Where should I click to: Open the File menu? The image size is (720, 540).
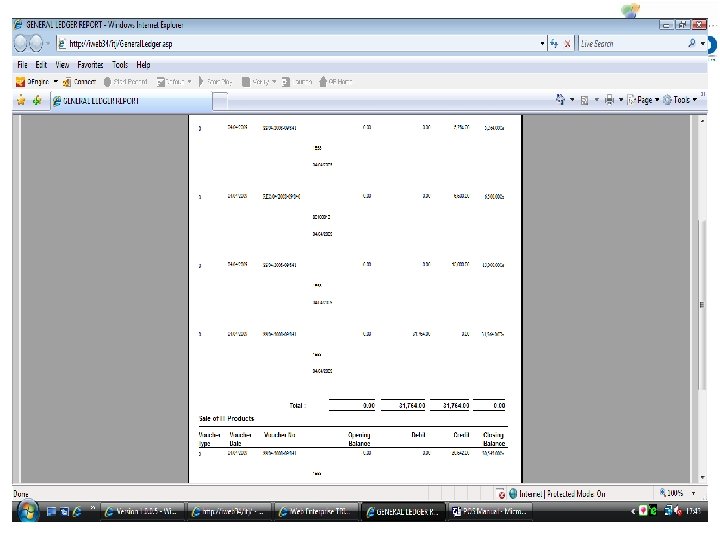[22, 65]
